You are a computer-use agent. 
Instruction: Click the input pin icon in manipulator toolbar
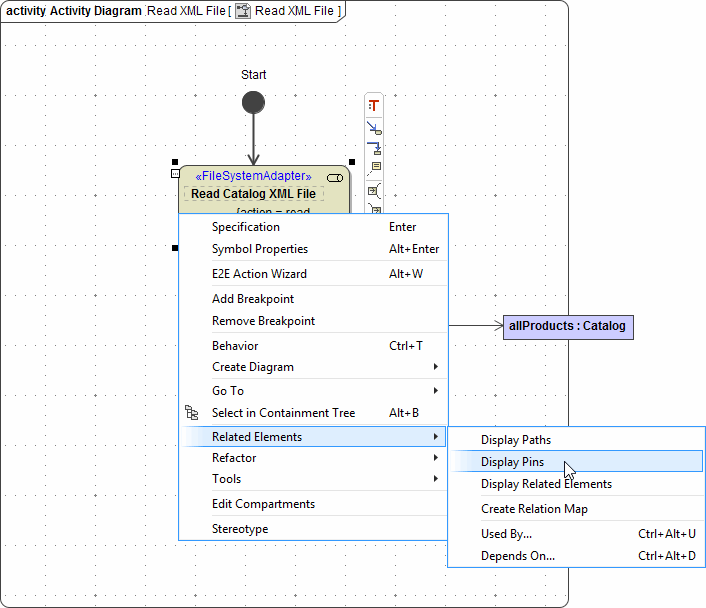[x=374, y=189]
